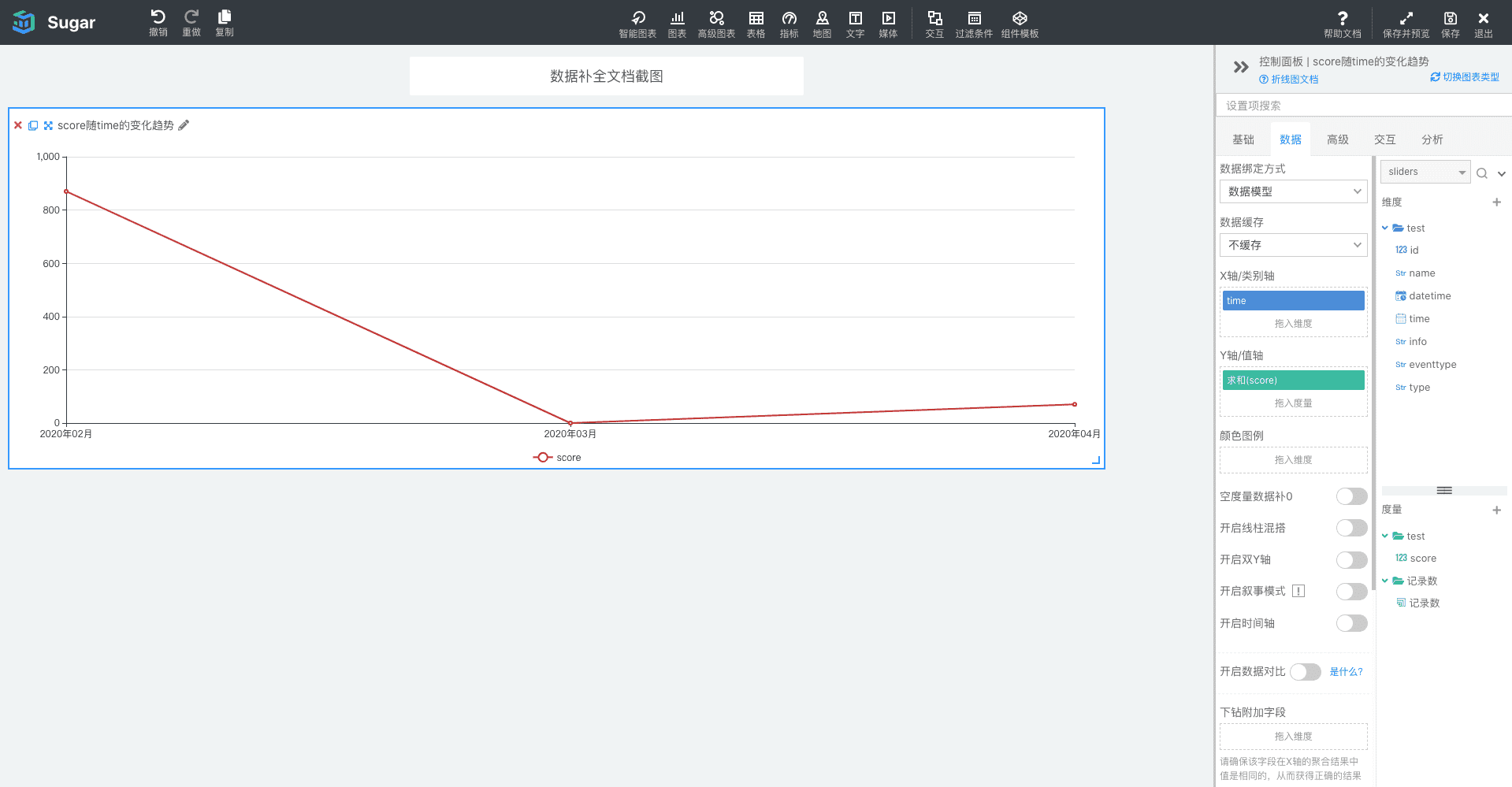Viewport: 1512px width, 787px height.
Task: Select the 媒体 media icon
Action: (x=888, y=24)
